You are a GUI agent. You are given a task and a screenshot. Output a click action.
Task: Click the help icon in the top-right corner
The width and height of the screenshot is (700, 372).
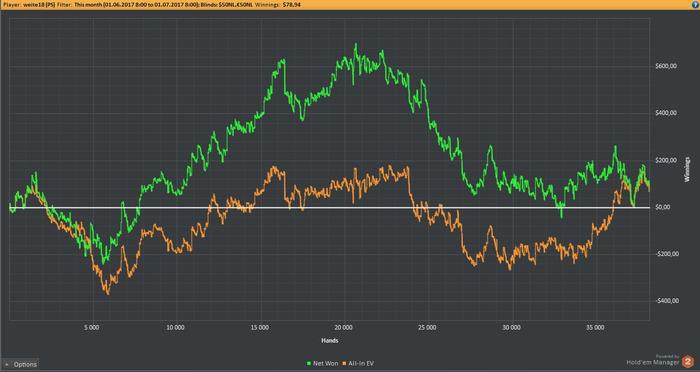pos(695,4)
